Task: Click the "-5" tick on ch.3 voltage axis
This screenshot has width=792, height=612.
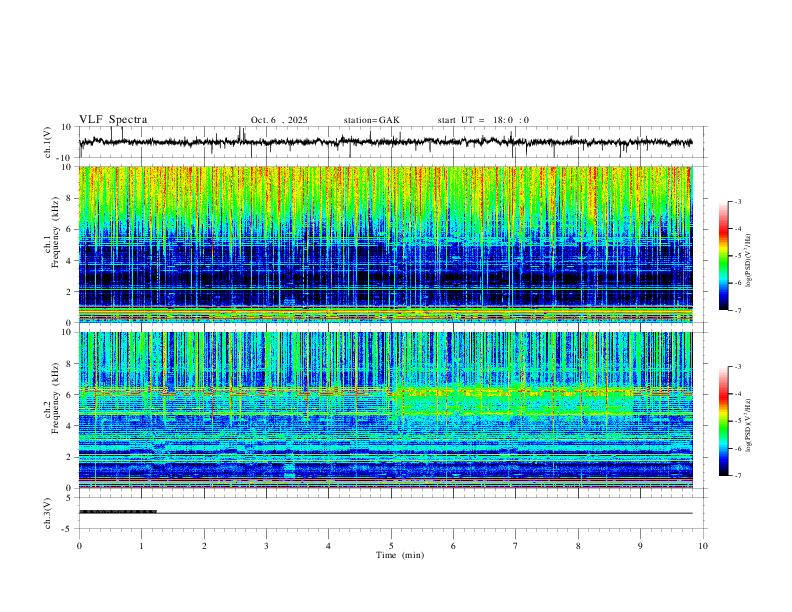Action: coord(68,529)
